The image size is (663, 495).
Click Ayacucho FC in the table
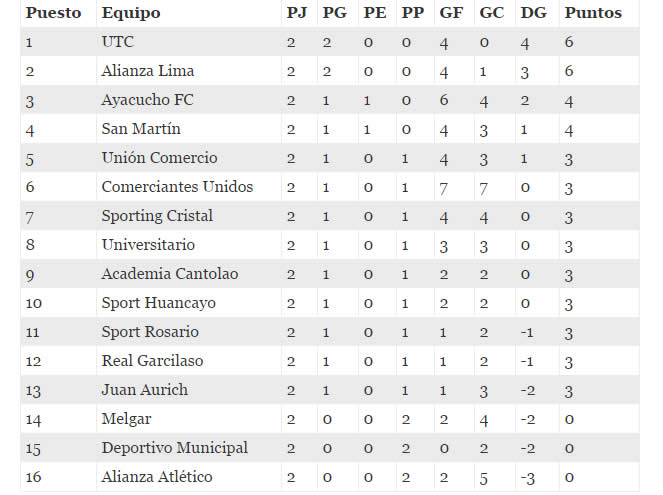(148, 100)
